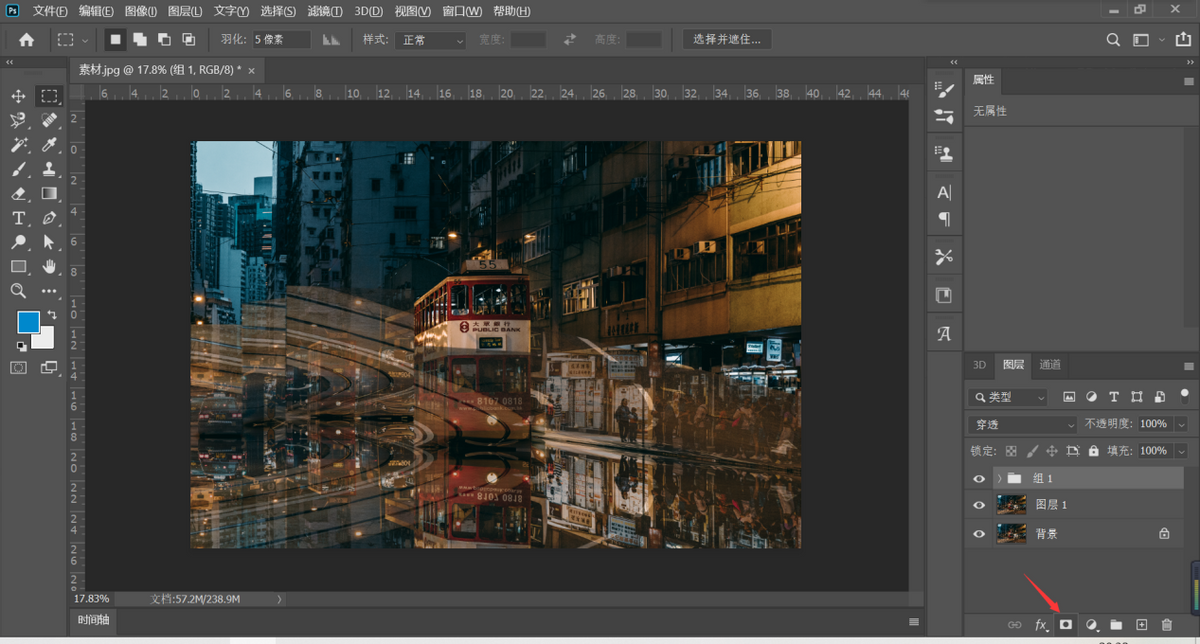
Task: Click the Home icon in options bar
Action: (x=26, y=40)
